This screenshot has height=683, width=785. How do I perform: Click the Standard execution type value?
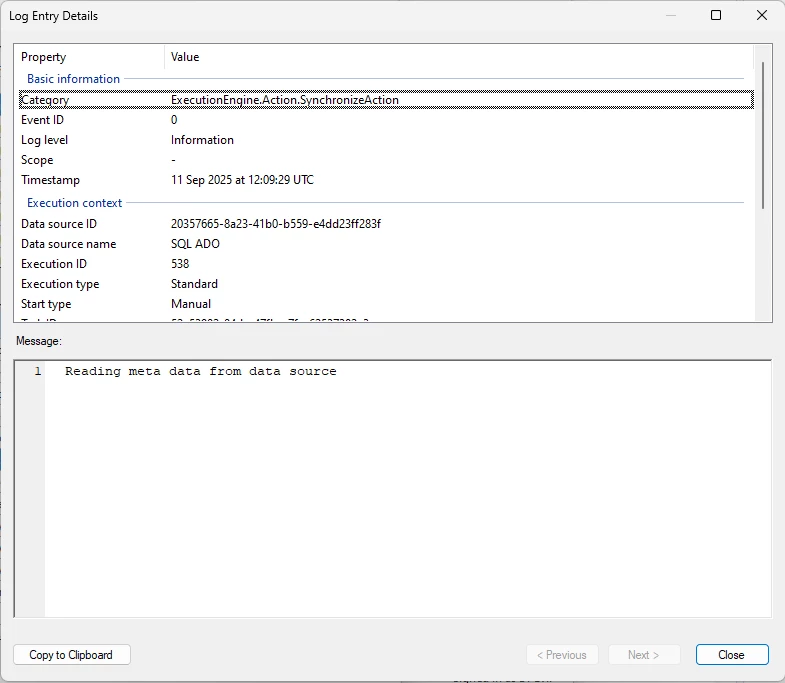click(x=194, y=284)
